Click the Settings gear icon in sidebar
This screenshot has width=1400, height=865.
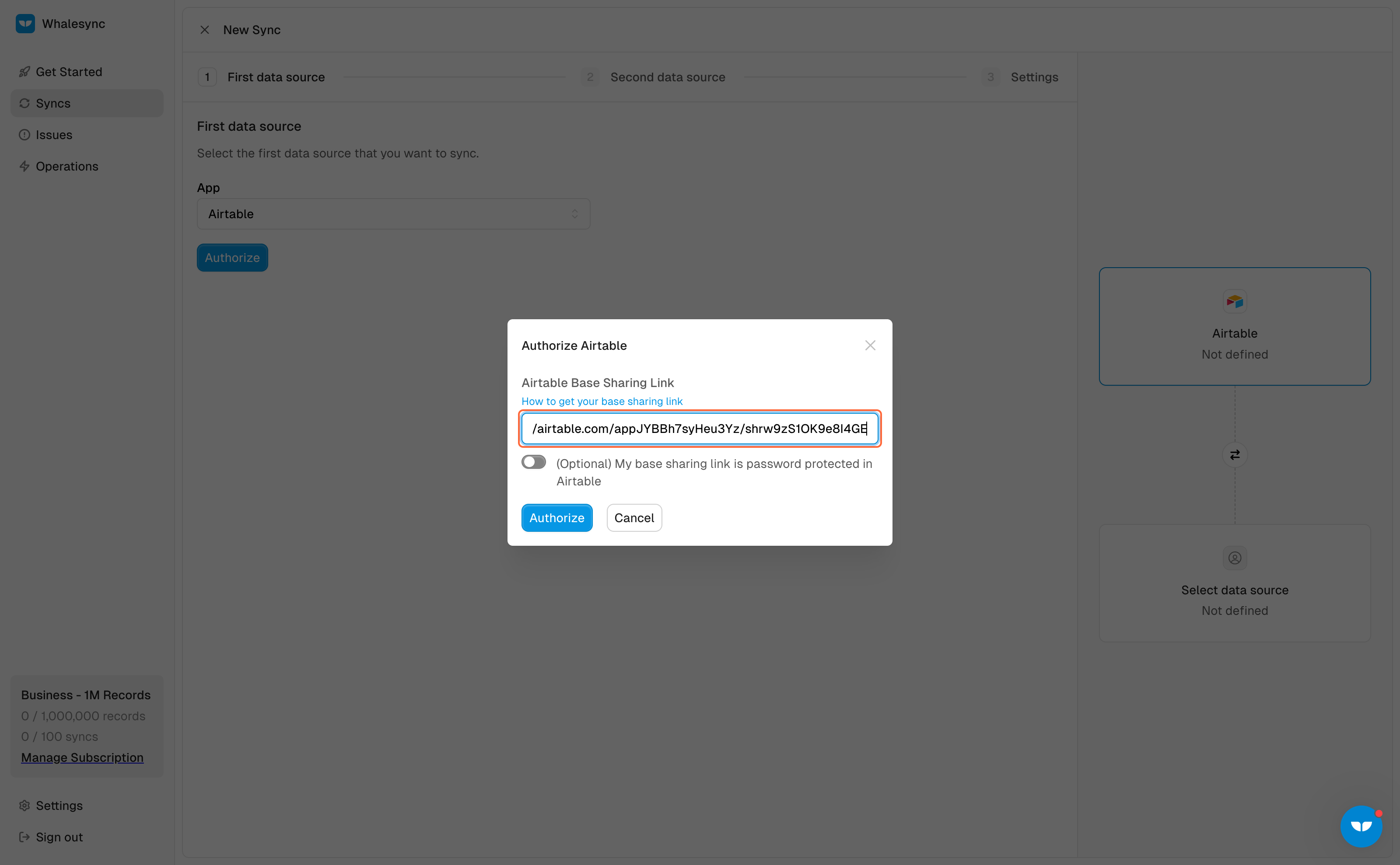pos(24,806)
